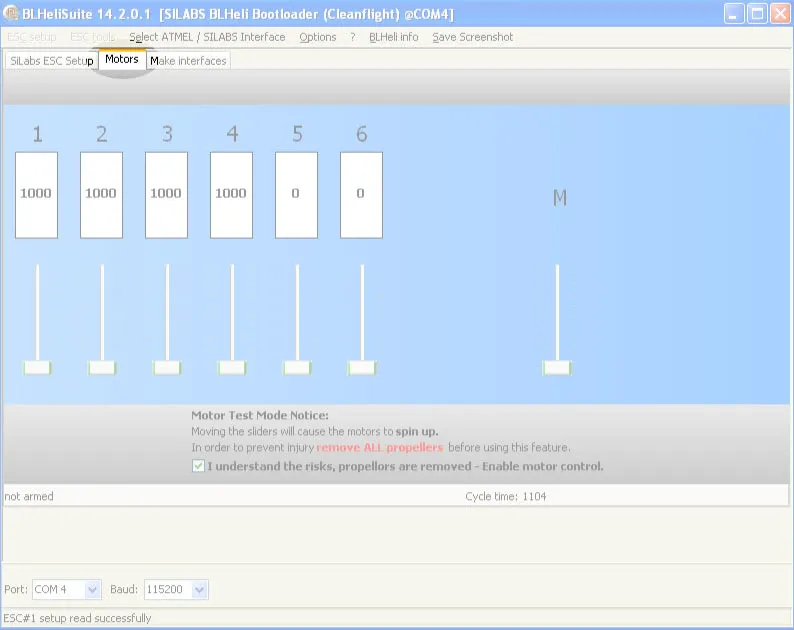Click Save Screenshot in menu bar
This screenshot has height=630, width=794.
point(472,37)
